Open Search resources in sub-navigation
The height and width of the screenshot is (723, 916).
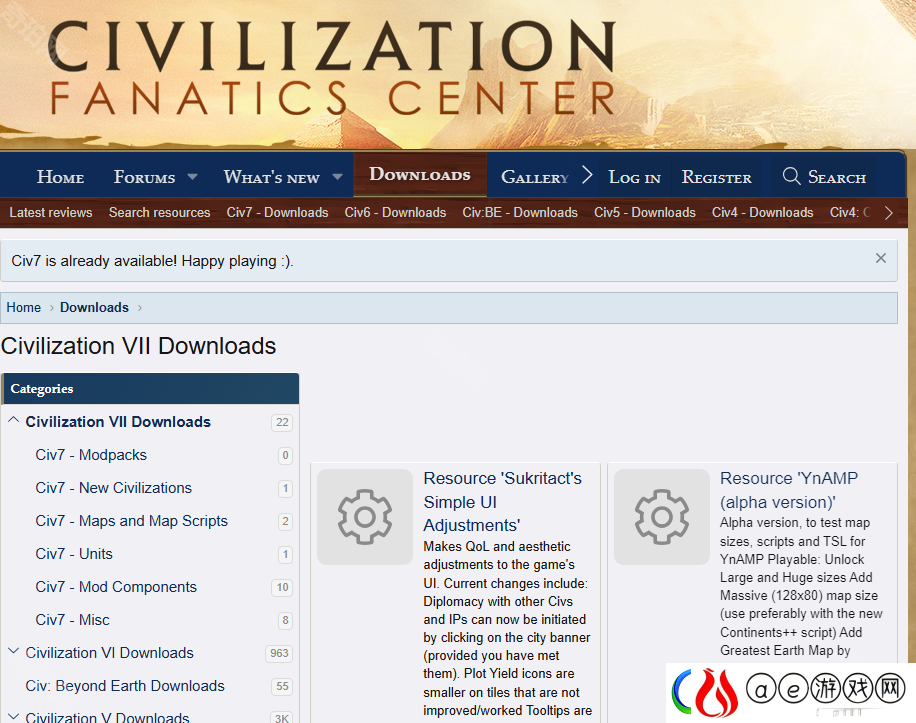[x=159, y=213]
